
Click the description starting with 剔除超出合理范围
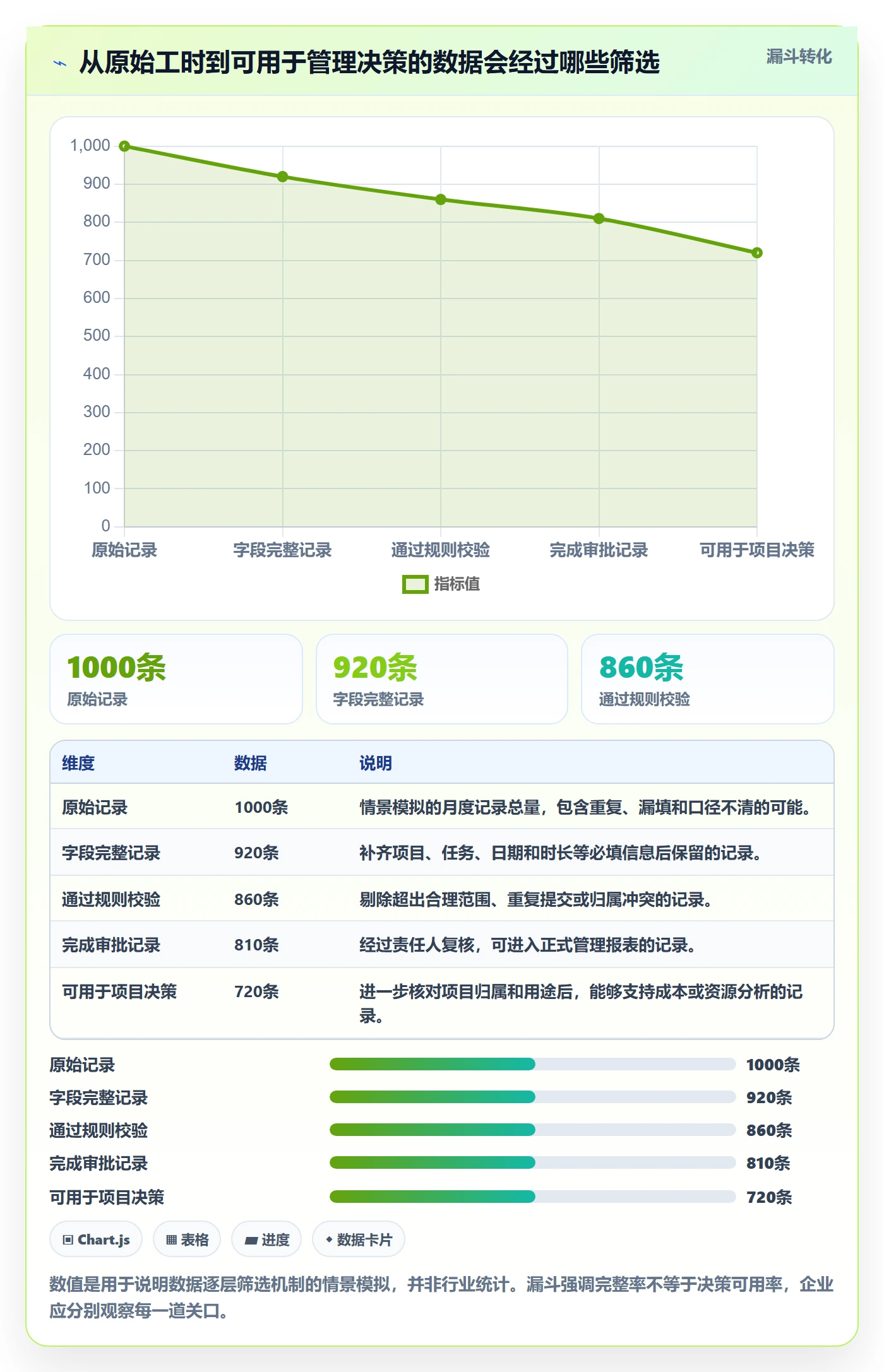click(x=536, y=899)
